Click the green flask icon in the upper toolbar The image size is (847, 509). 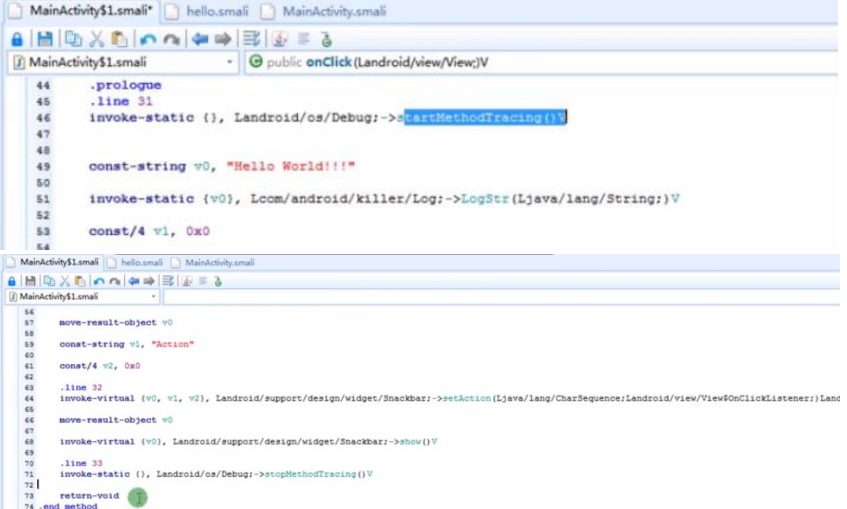point(326,39)
